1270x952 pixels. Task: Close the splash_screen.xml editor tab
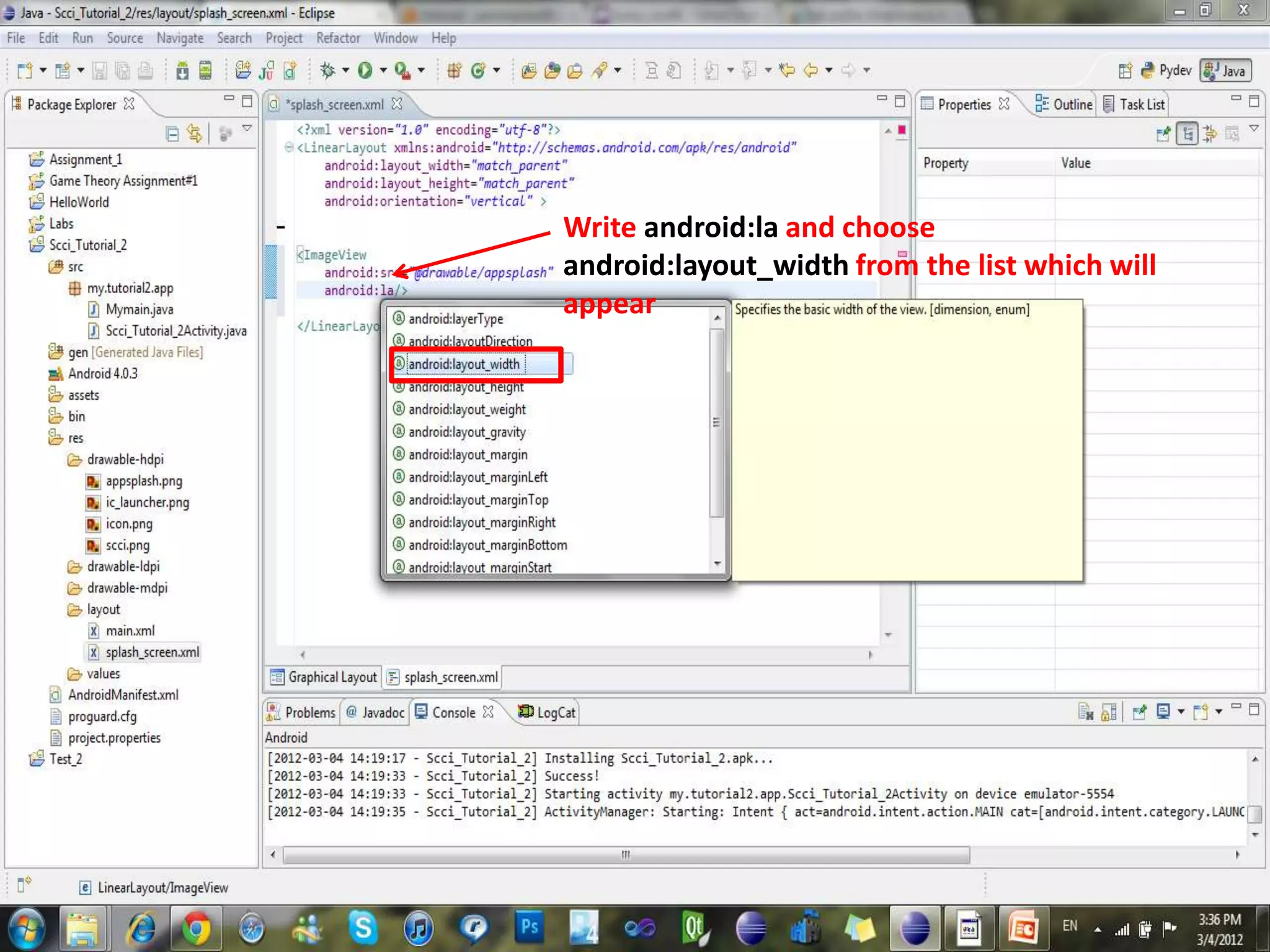click(x=397, y=104)
